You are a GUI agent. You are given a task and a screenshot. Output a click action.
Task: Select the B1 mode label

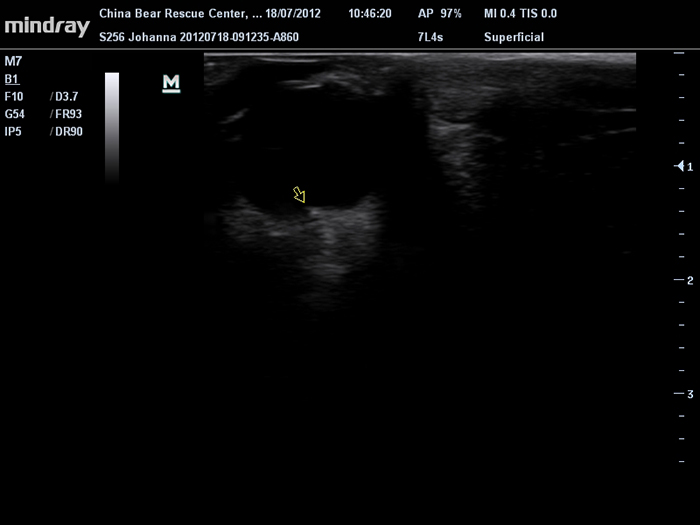[12, 78]
